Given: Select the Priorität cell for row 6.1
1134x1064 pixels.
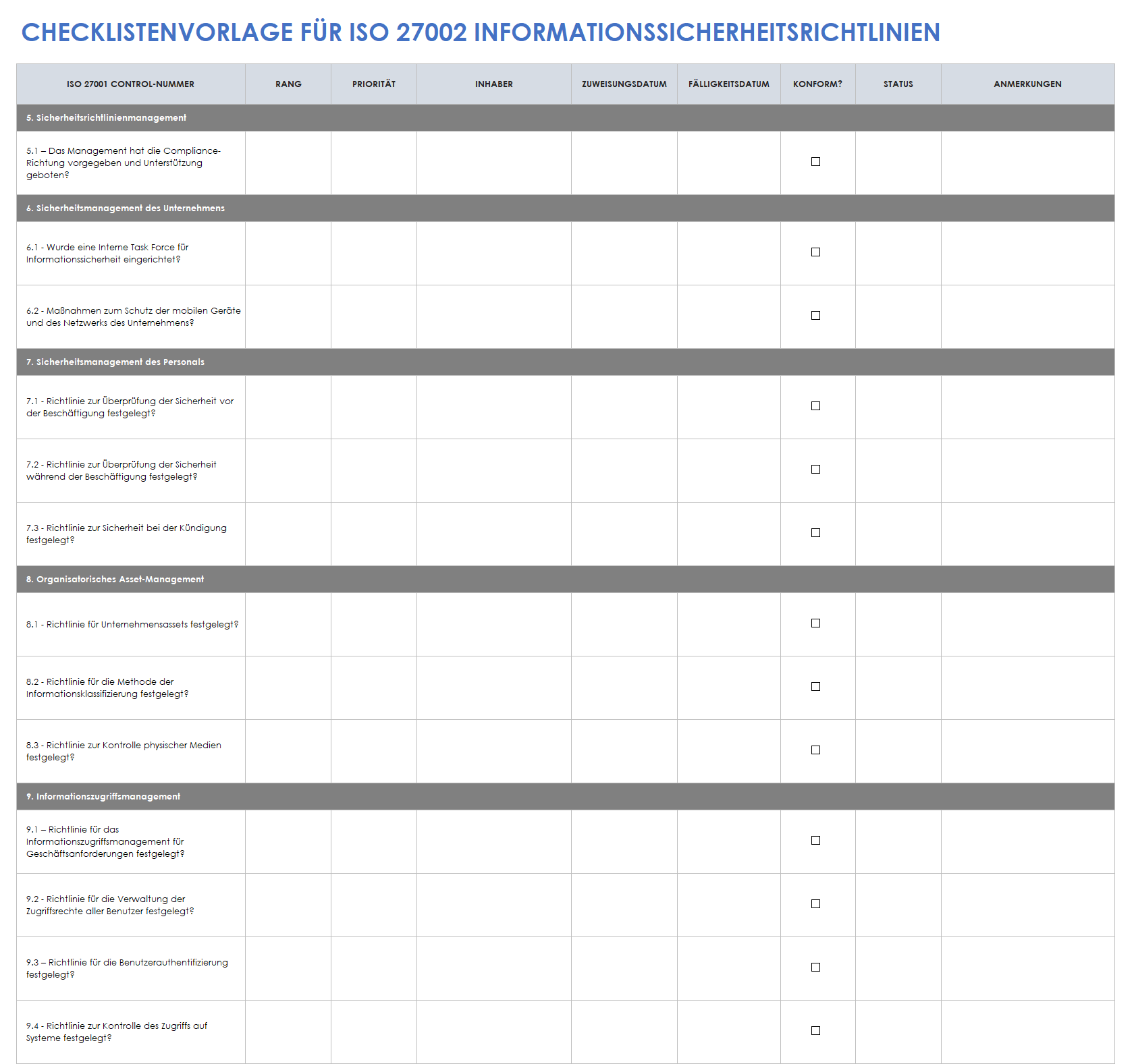Looking at the screenshot, I should coord(374,253).
